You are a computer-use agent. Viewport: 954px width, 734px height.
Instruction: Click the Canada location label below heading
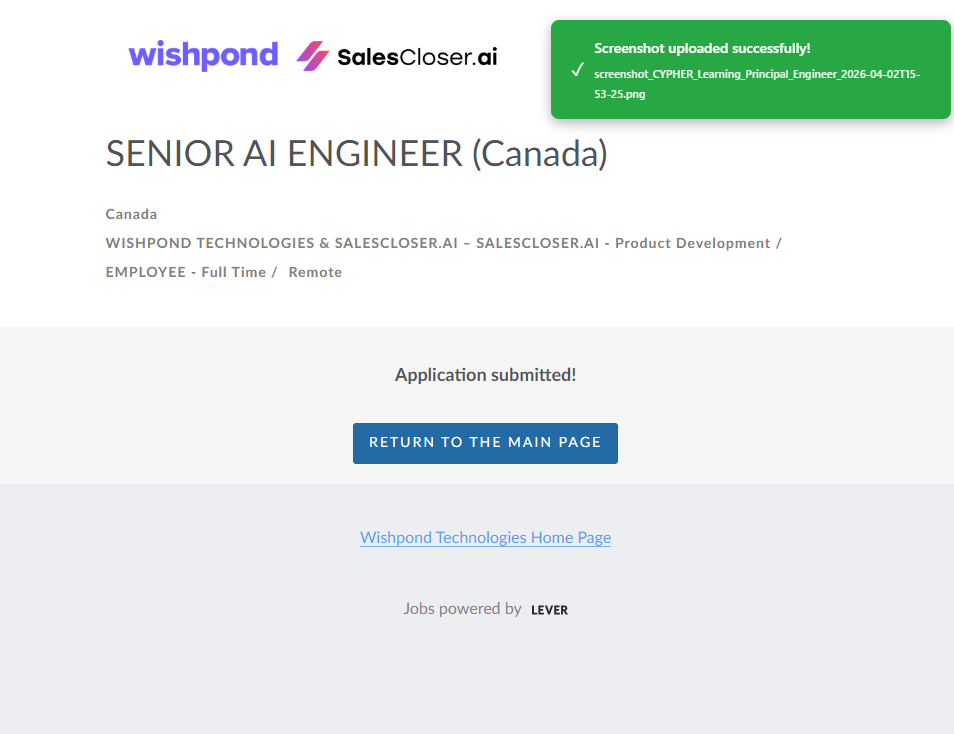click(131, 214)
